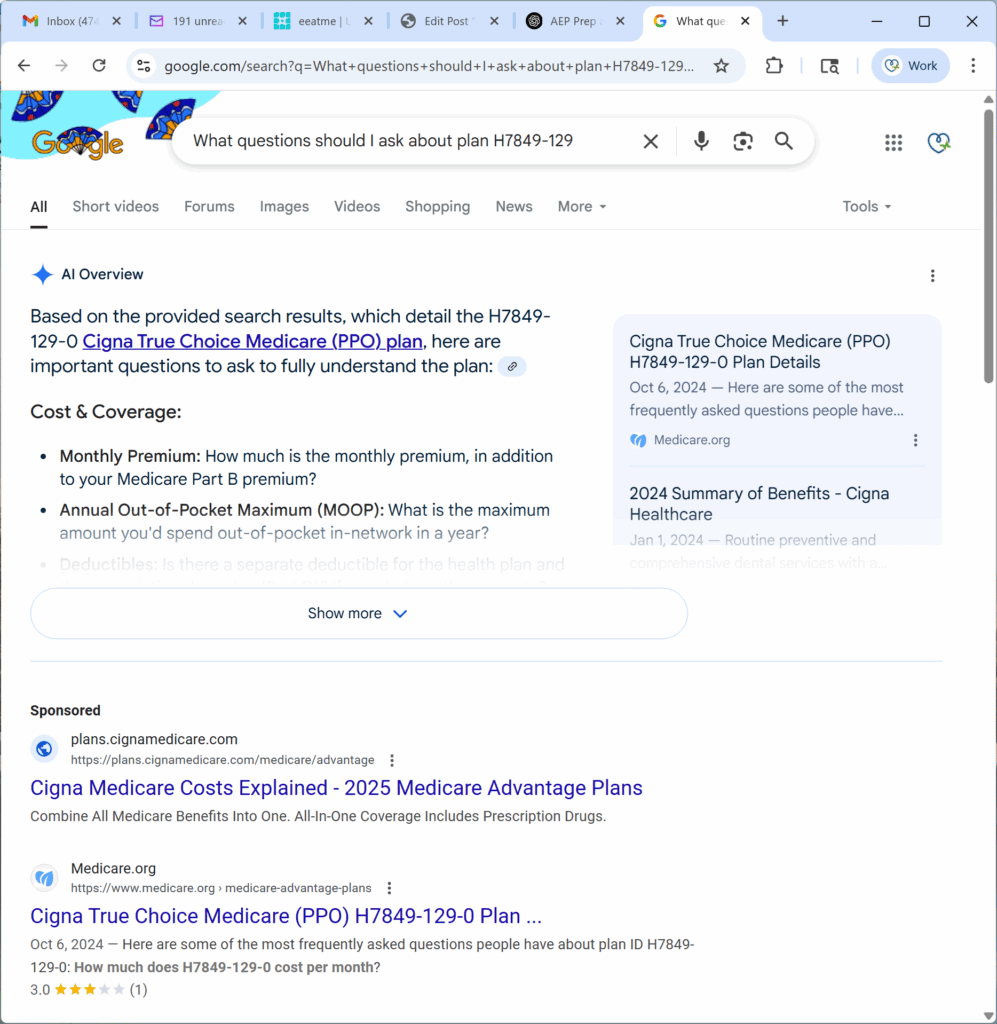997x1024 pixels.
Task: Open the Cigna True Choice Medicare (PPO) plan link
Action: coord(252,341)
